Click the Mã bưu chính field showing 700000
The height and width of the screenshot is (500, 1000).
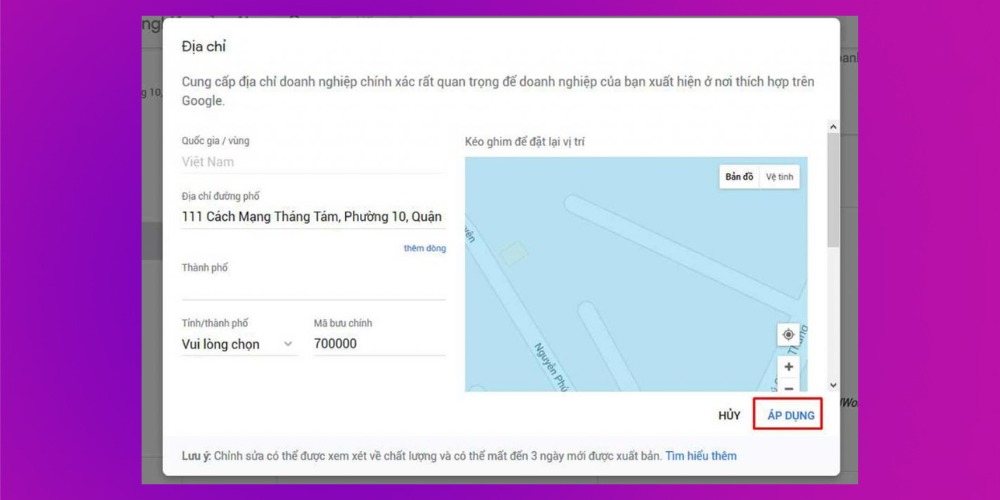[x=378, y=344]
